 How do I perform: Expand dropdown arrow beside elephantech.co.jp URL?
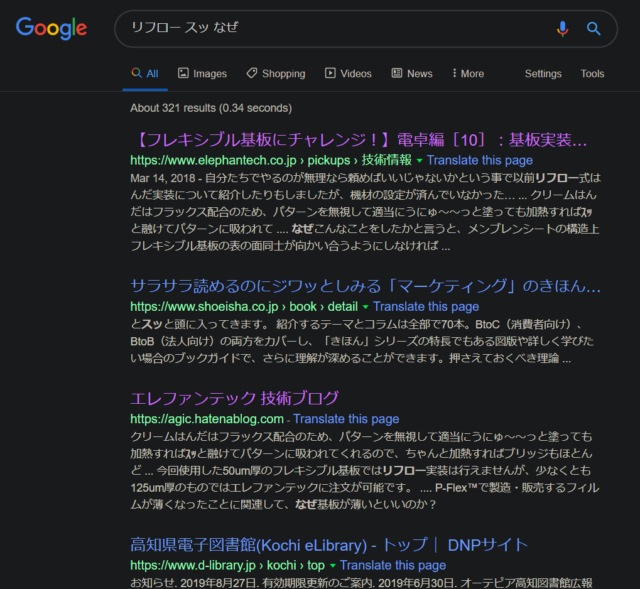pyautogui.click(x=420, y=161)
